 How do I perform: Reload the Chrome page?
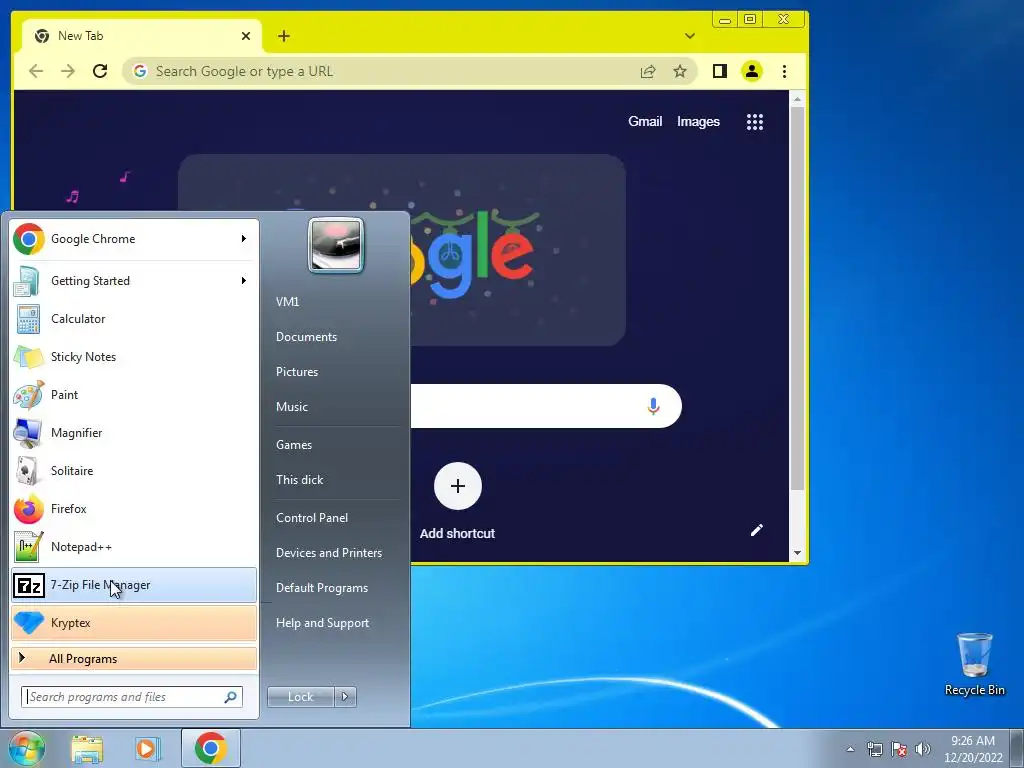100,71
